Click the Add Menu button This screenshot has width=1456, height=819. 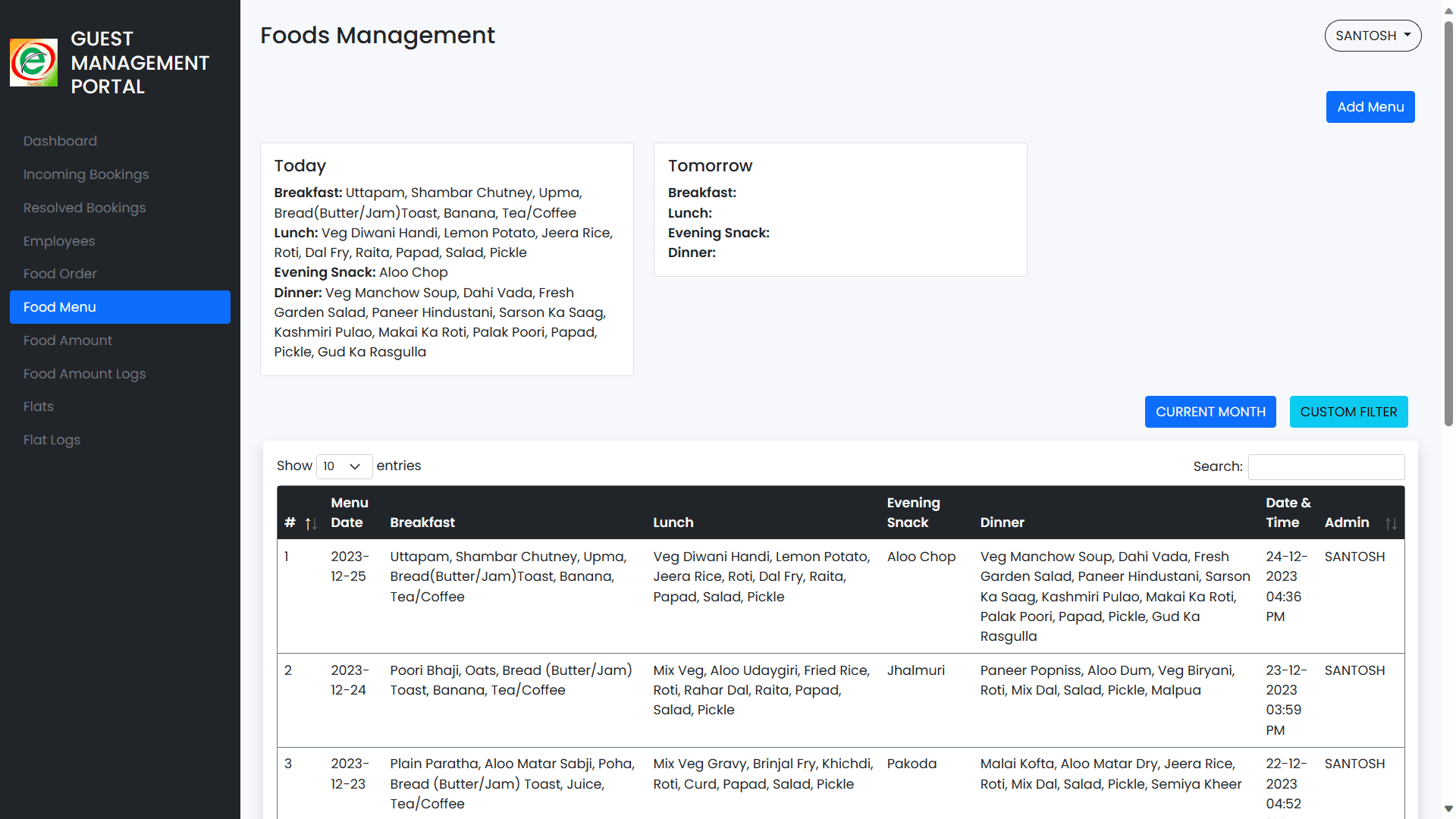click(1370, 107)
